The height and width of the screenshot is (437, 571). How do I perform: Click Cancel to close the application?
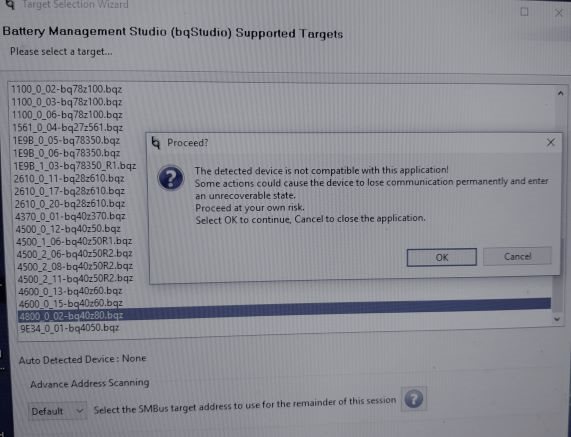517,256
